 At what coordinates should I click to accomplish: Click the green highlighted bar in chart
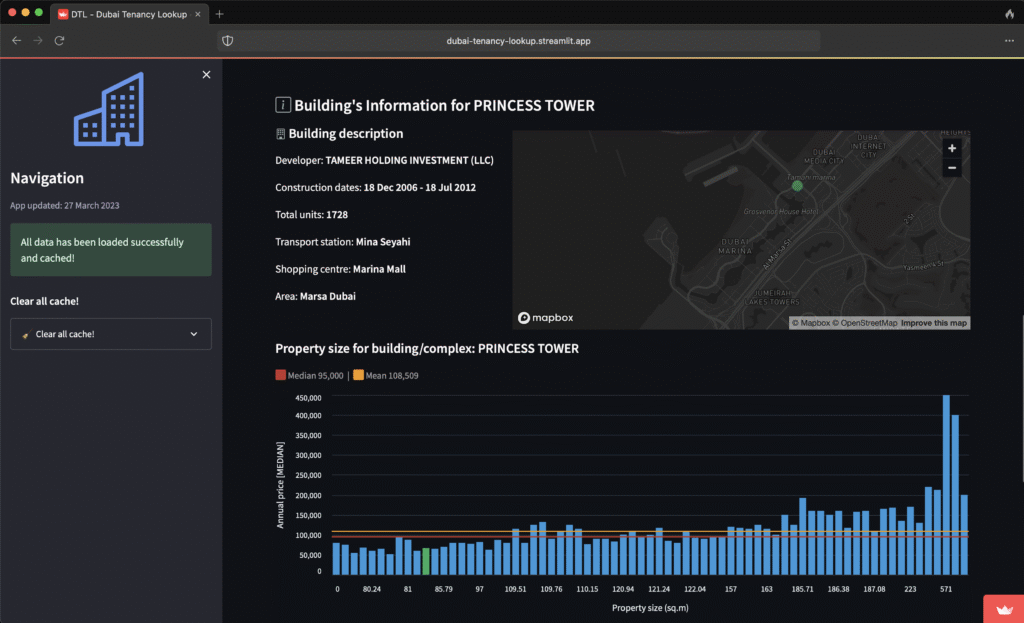pyautogui.click(x=426, y=561)
